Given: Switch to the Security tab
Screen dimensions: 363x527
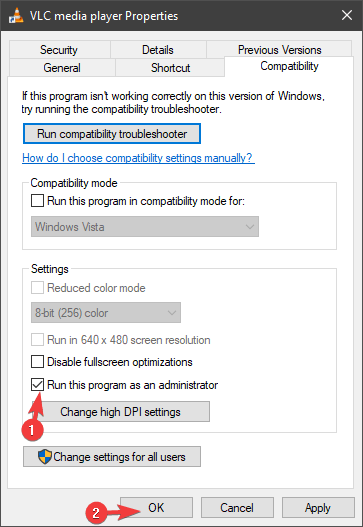Looking at the screenshot, I should (59, 50).
